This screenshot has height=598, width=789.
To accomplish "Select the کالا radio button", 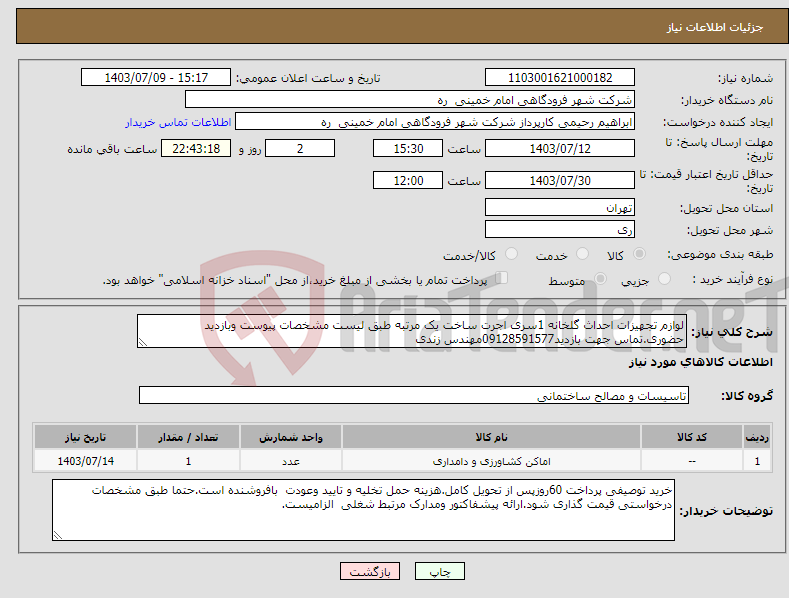I will pos(639,254).
